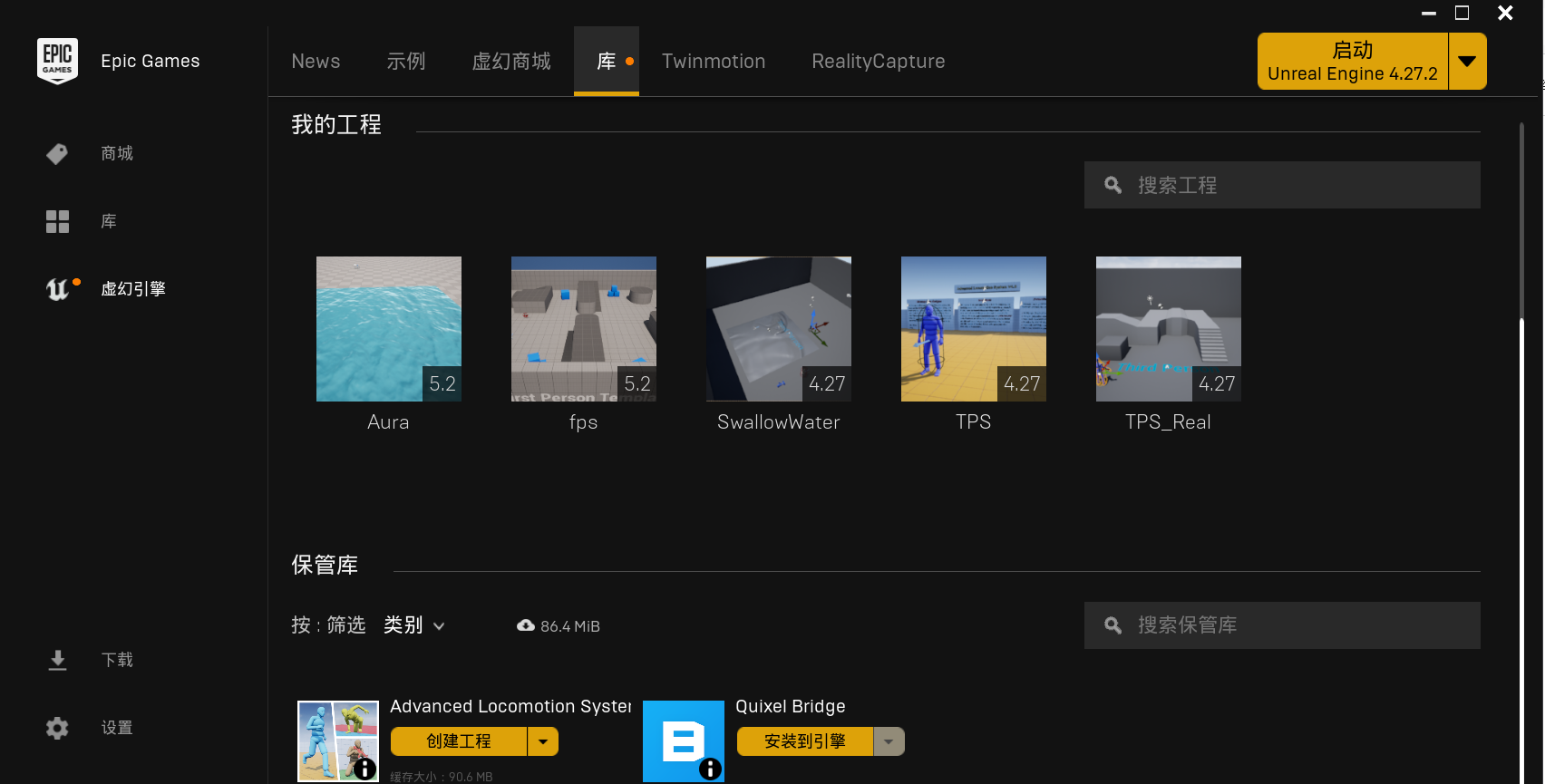
Task: Open the Aura project thumbnail
Action: pyautogui.click(x=389, y=329)
